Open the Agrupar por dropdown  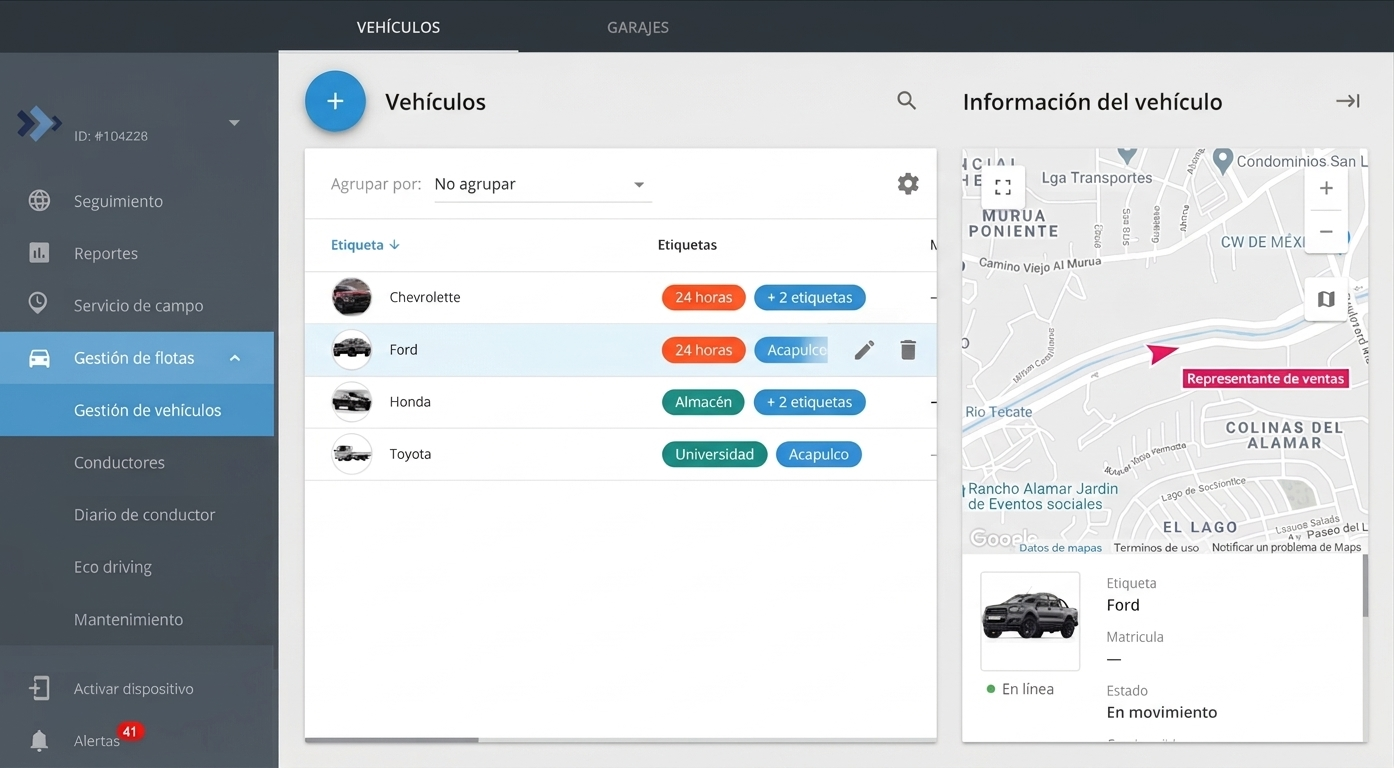pyautogui.click(x=543, y=185)
